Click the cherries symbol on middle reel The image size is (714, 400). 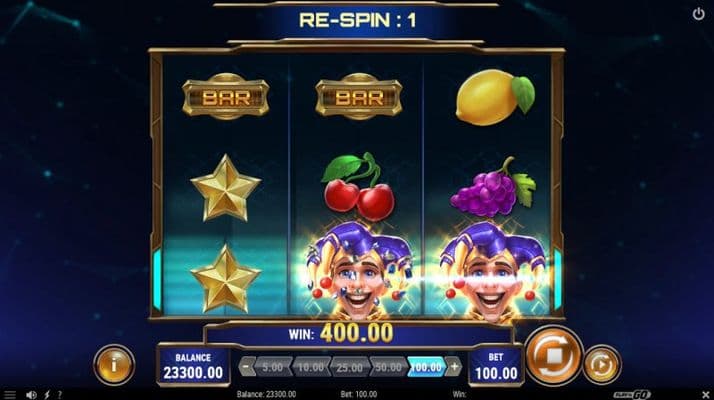coord(358,186)
